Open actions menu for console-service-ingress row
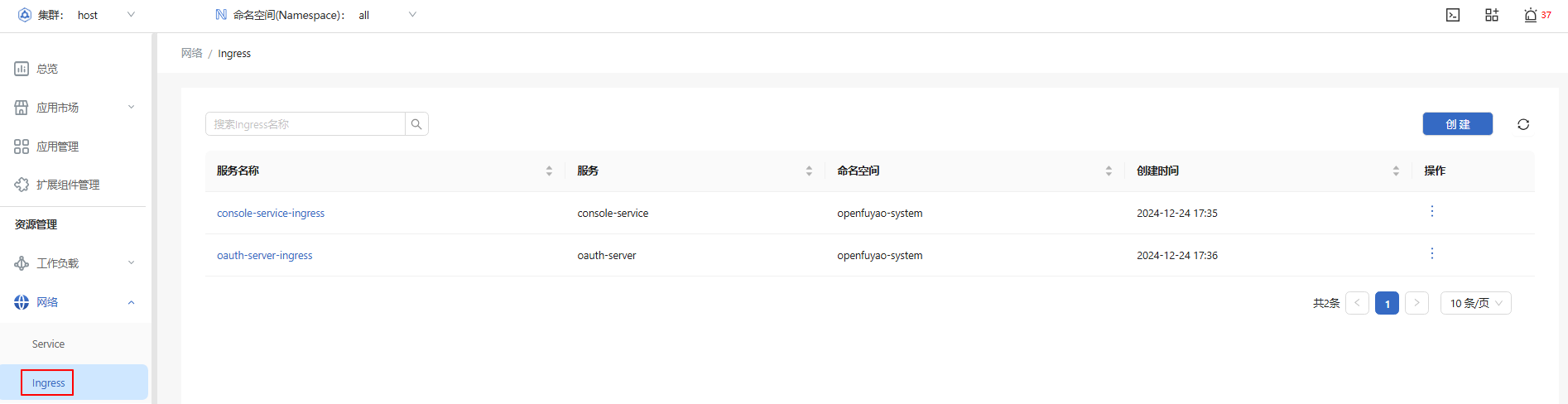 pyautogui.click(x=1432, y=212)
